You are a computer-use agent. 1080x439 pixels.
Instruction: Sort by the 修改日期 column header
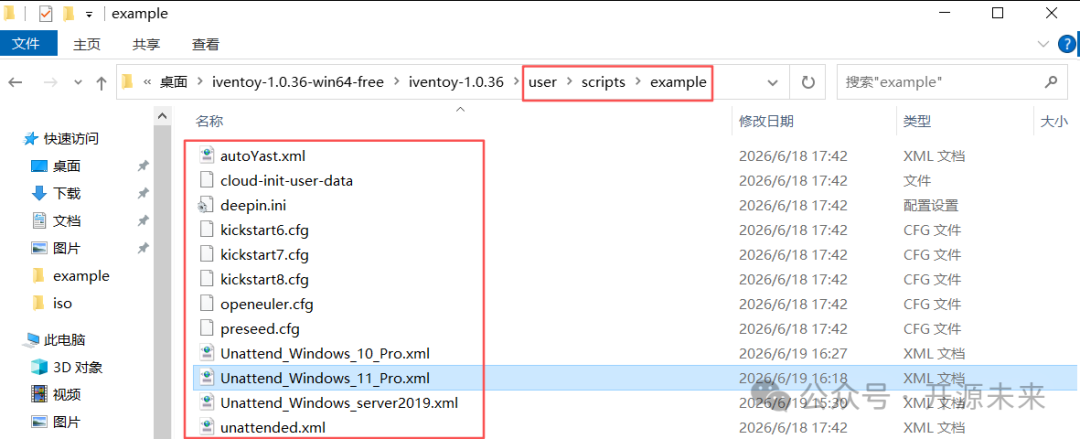[x=766, y=121]
